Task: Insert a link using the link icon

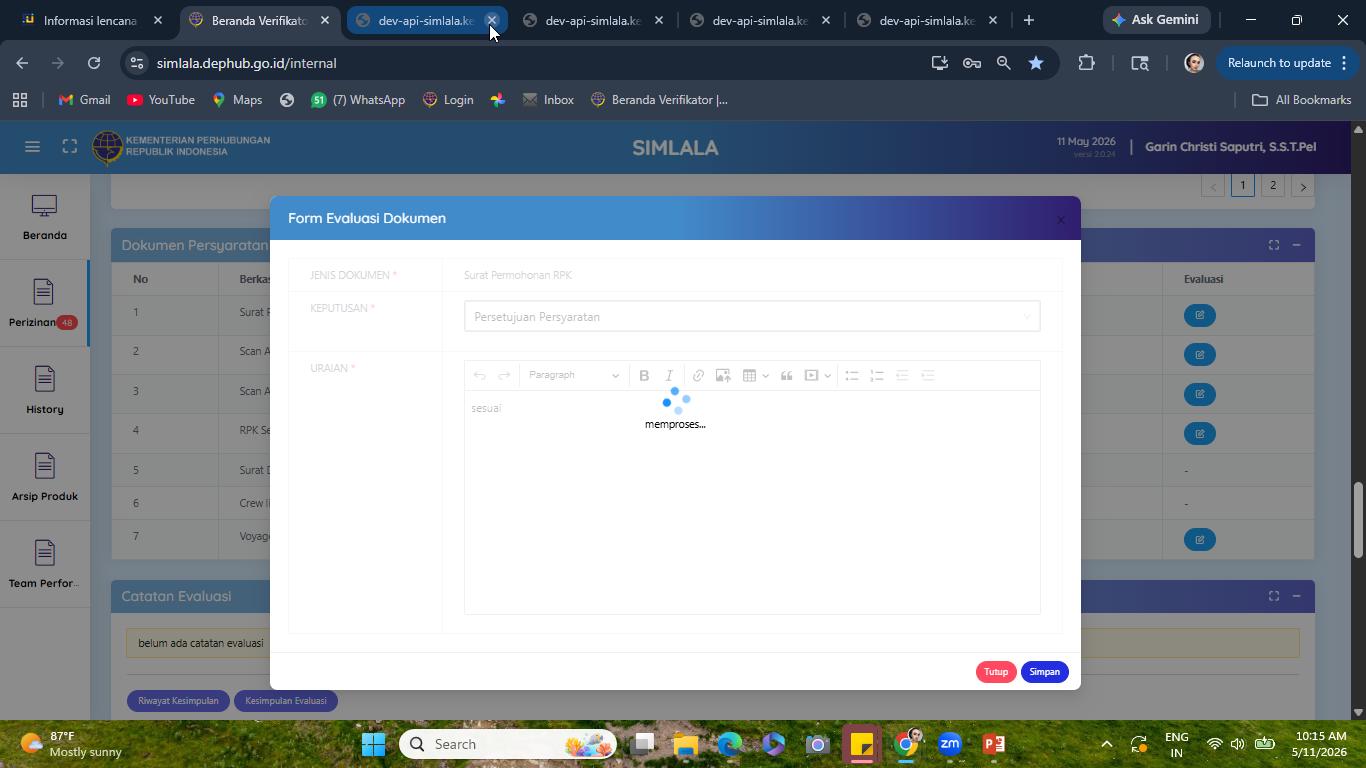Action: click(698, 375)
